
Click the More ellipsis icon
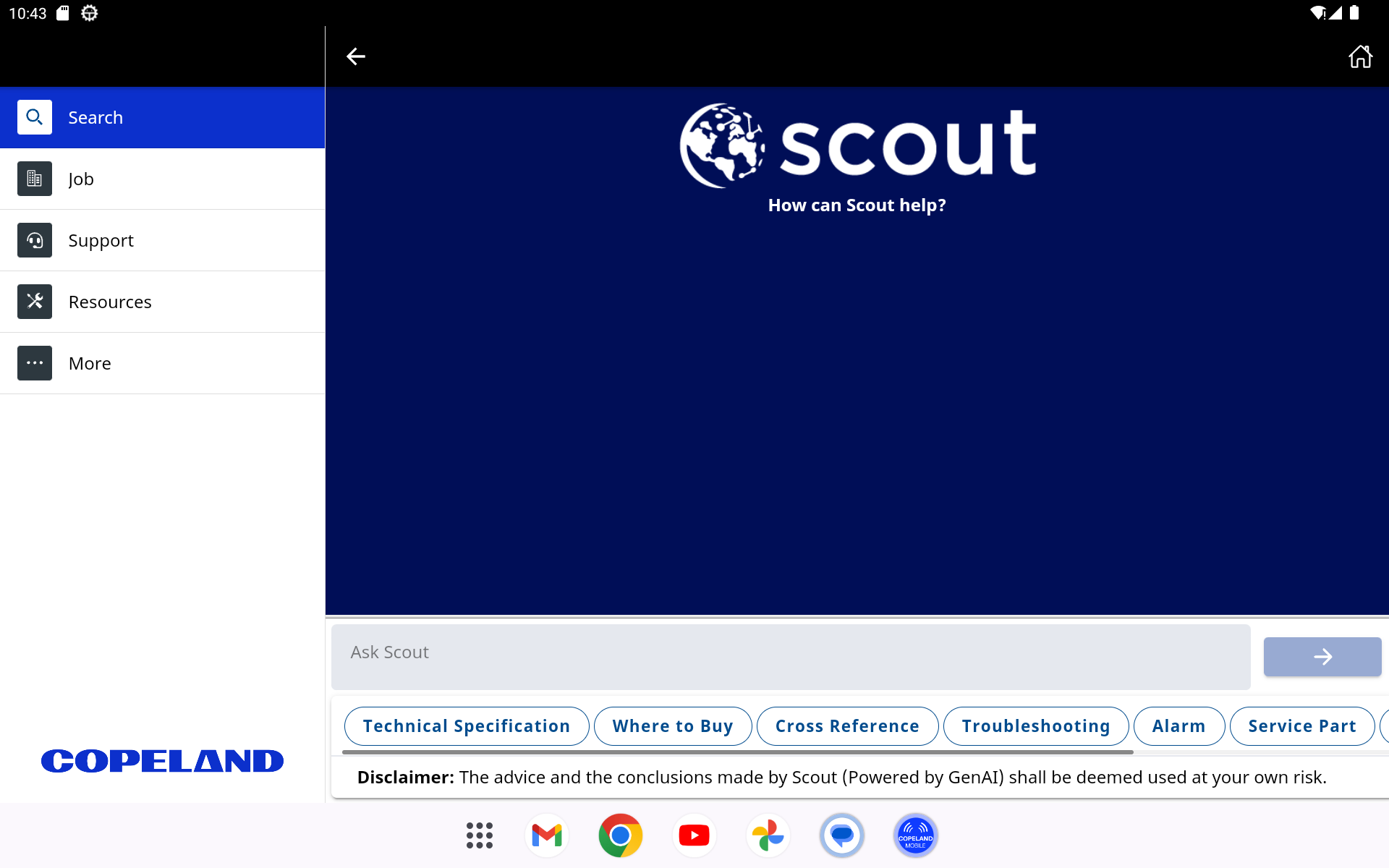point(35,363)
